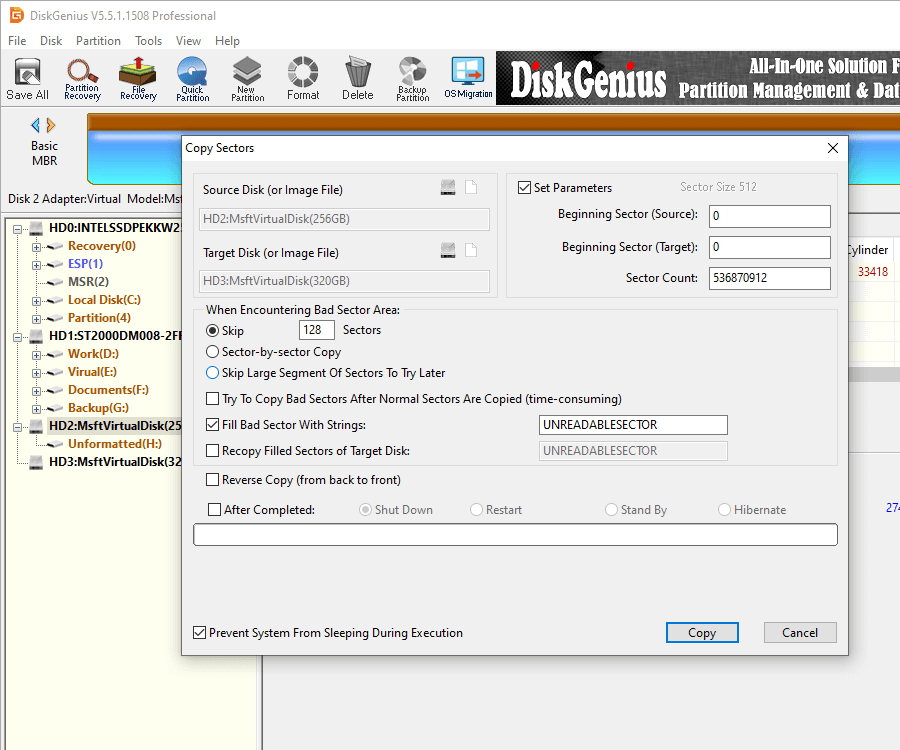Expand the Partition(4) node
This screenshot has width=900, height=750.
click(36, 319)
